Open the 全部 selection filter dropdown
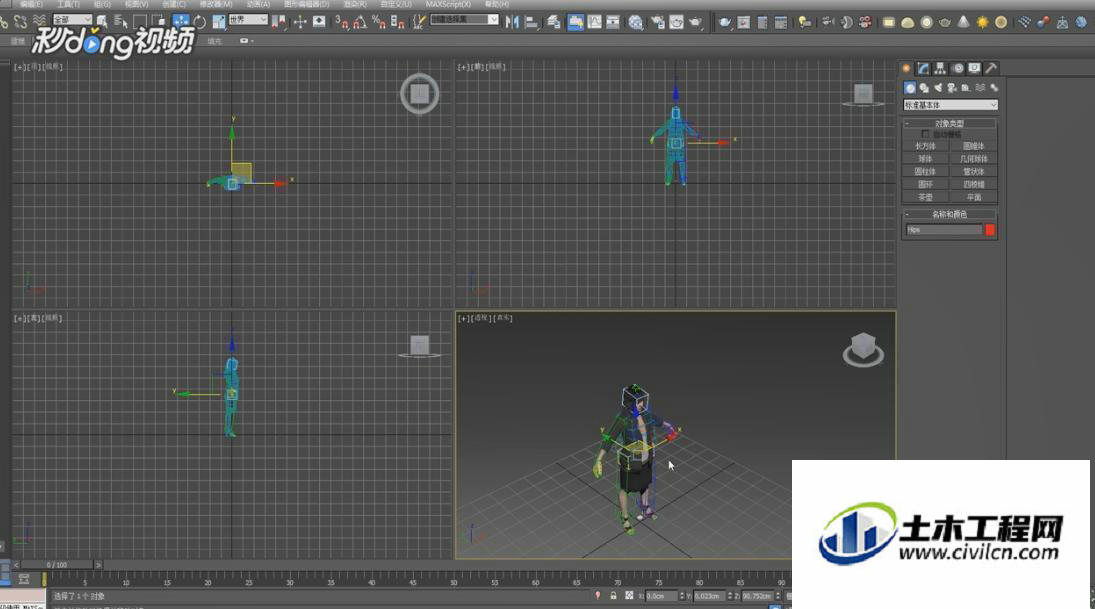This screenshot has width=1095, height=609. click(72, 20)
